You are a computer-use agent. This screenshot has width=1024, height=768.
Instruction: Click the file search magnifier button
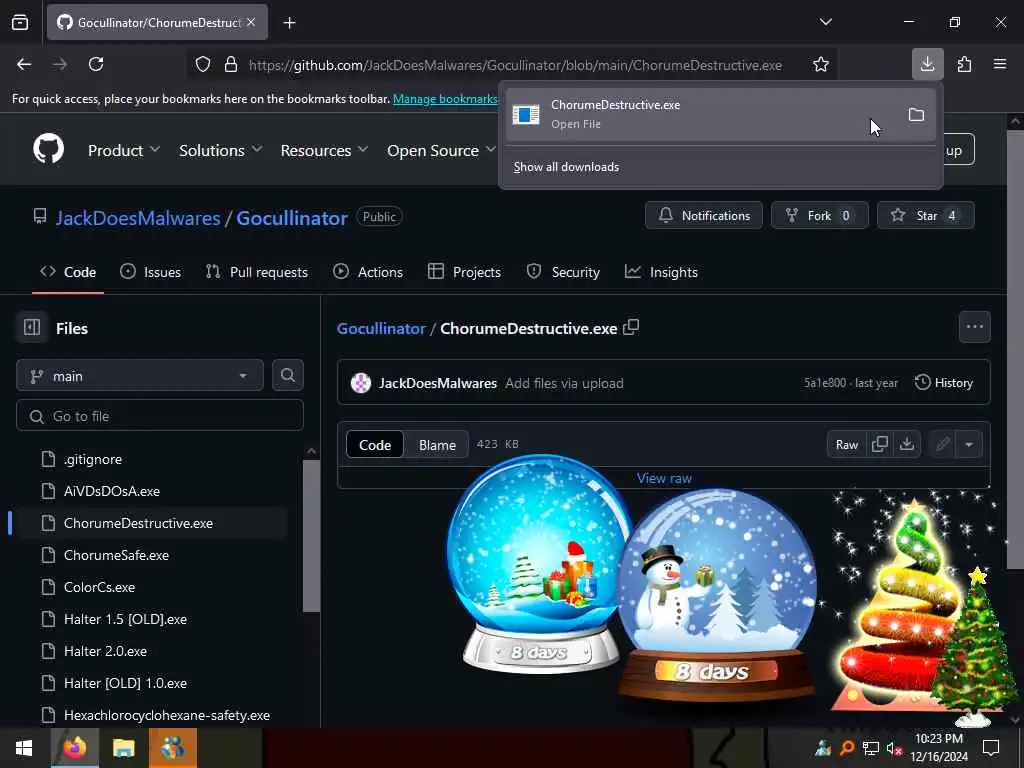click(x=287, y=376)
